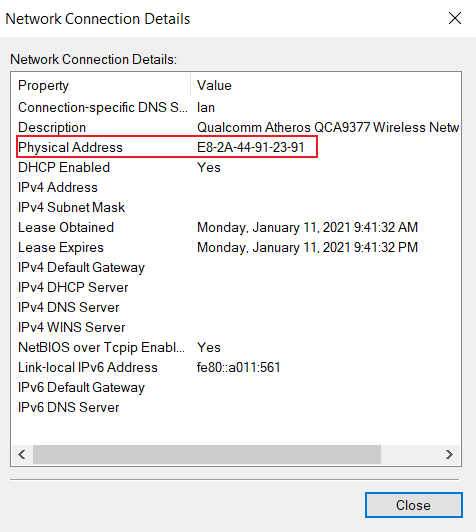
Task: Click the MAC address value E8-2A-44-91-23-91
Action: (251, 147)
